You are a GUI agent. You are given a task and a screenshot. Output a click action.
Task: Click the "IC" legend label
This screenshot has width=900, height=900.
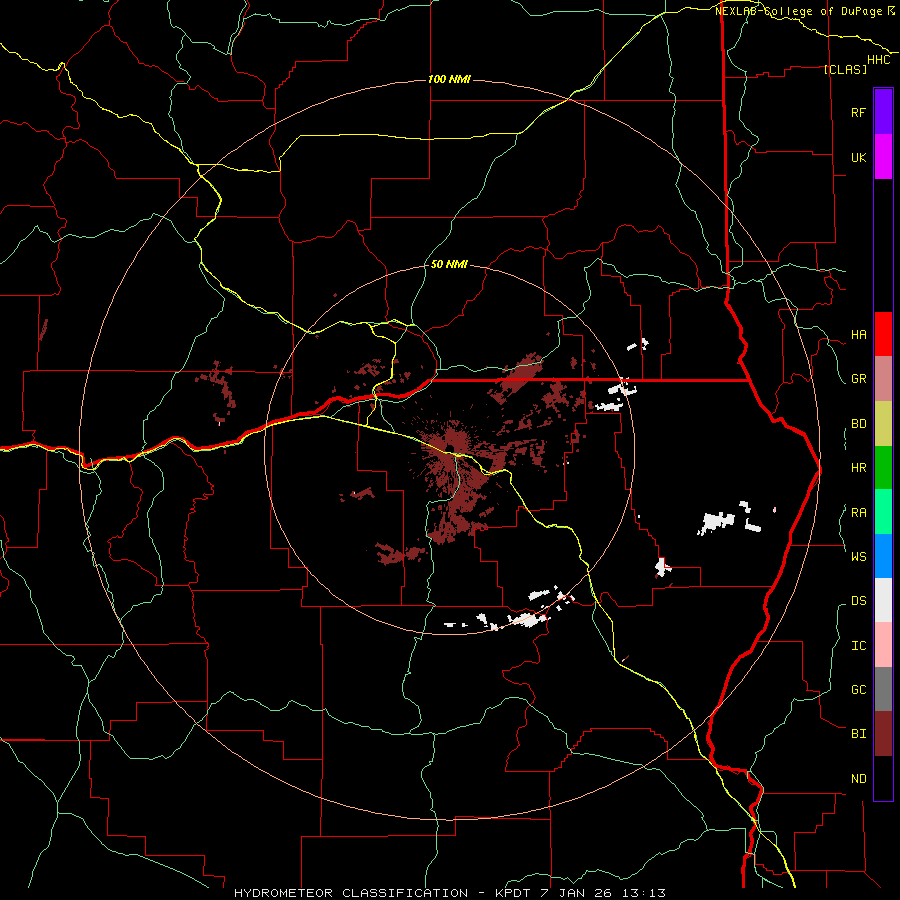point(858,646)
